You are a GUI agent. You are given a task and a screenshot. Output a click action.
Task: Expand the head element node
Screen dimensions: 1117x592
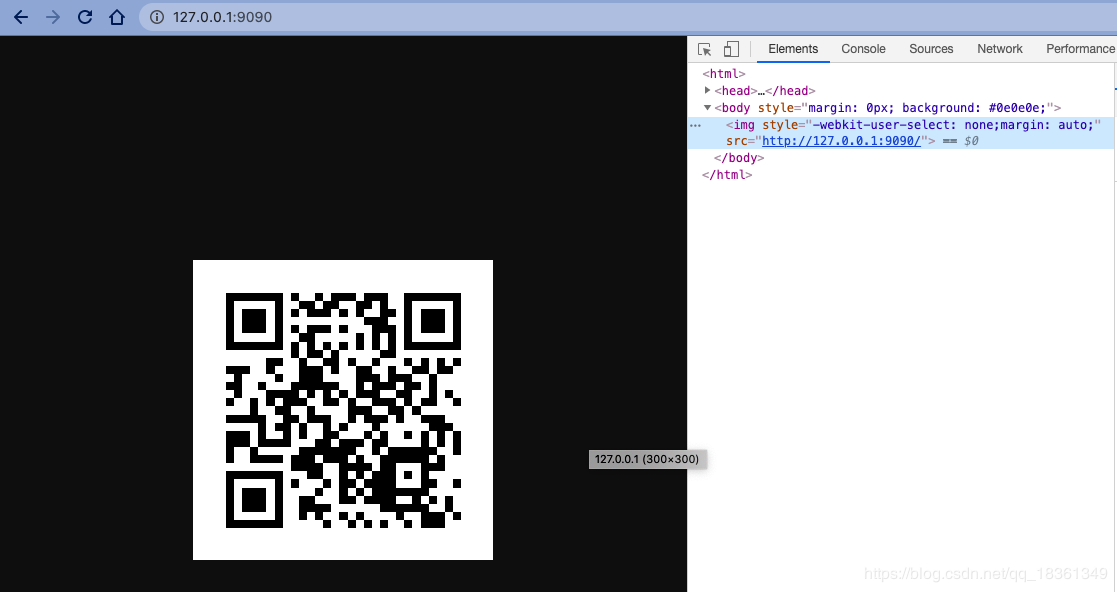[707, 90]
